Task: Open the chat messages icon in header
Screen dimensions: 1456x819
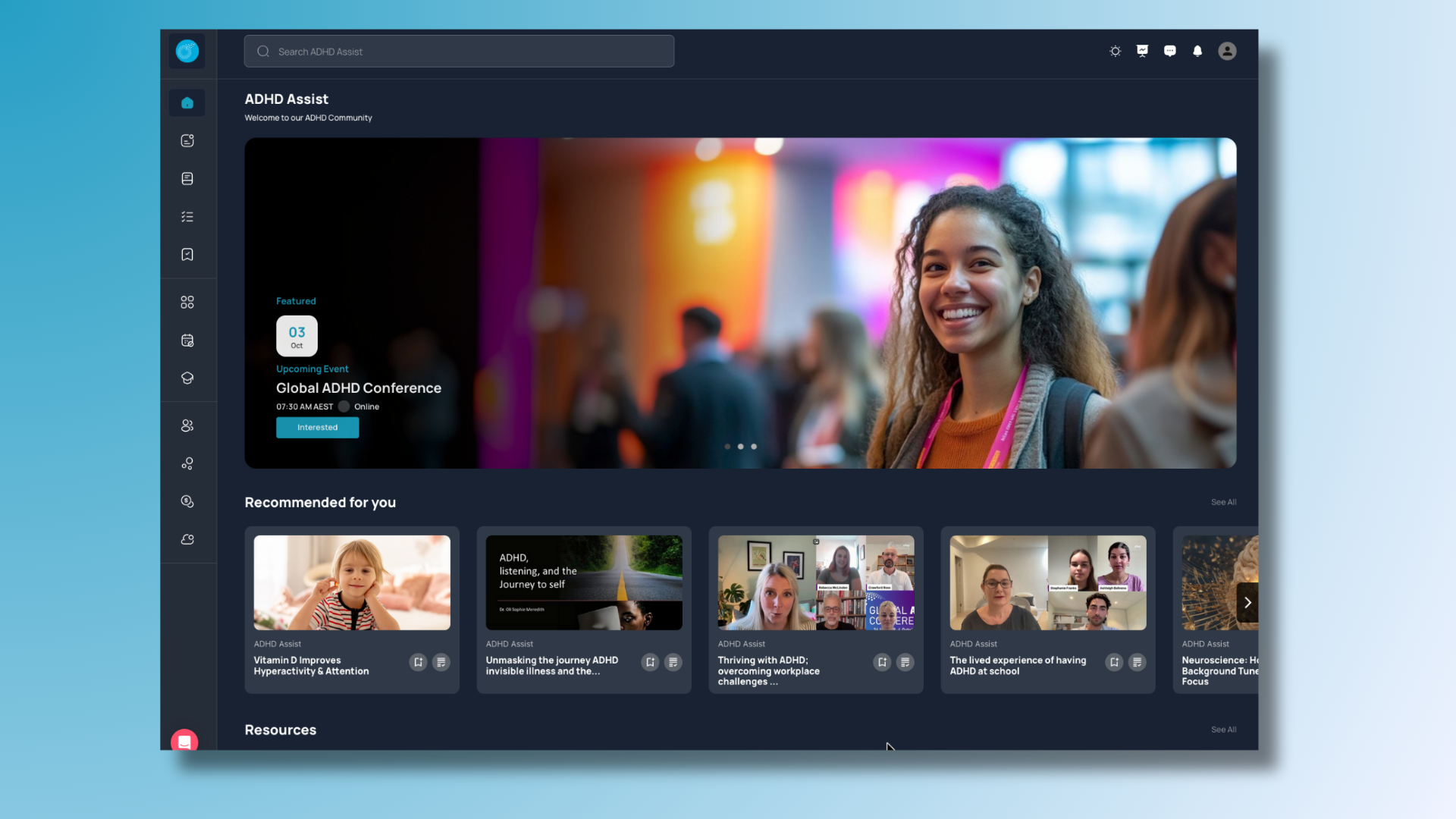Action: (x=1170, y=52)
